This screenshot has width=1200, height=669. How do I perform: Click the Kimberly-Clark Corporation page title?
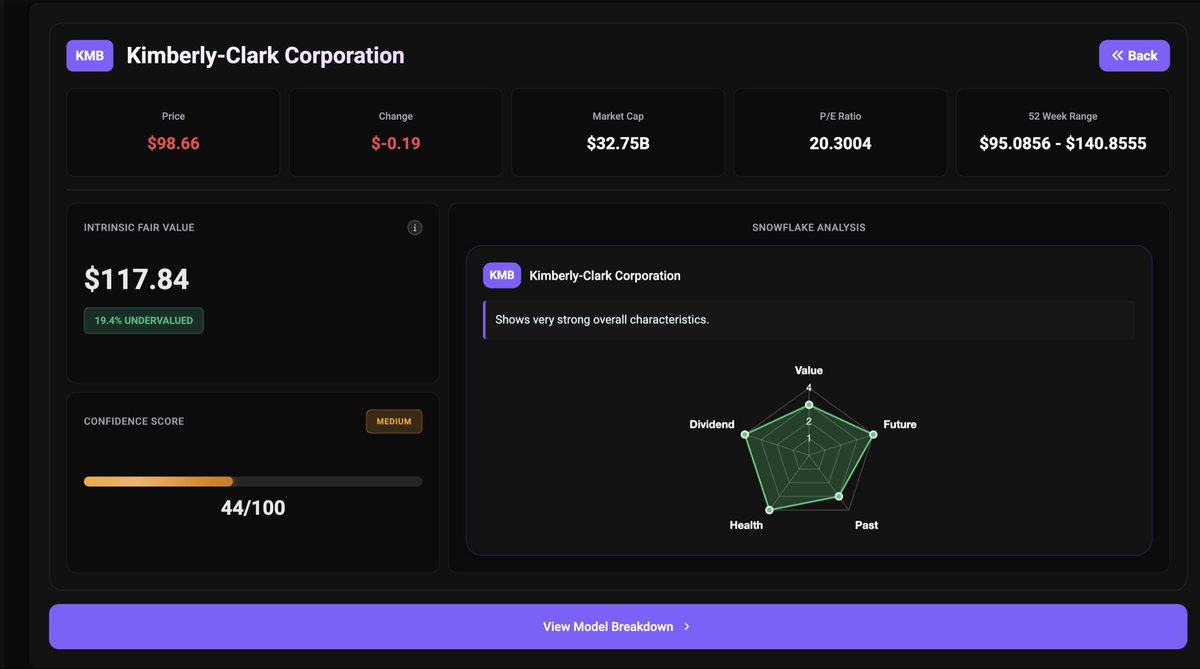pos(266,56)
